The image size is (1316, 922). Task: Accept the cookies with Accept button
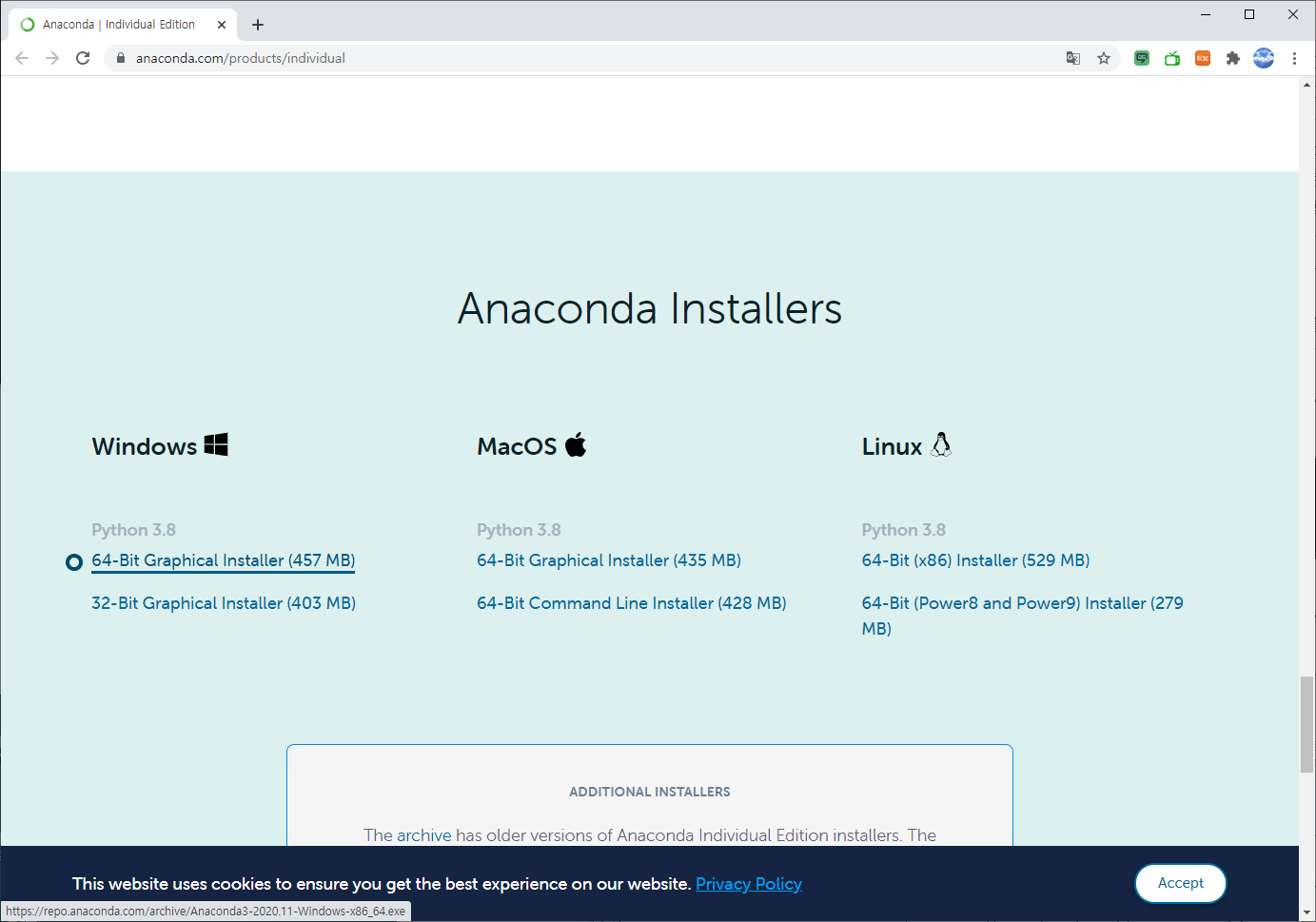pyautogui.click(x=1181, y=883)
